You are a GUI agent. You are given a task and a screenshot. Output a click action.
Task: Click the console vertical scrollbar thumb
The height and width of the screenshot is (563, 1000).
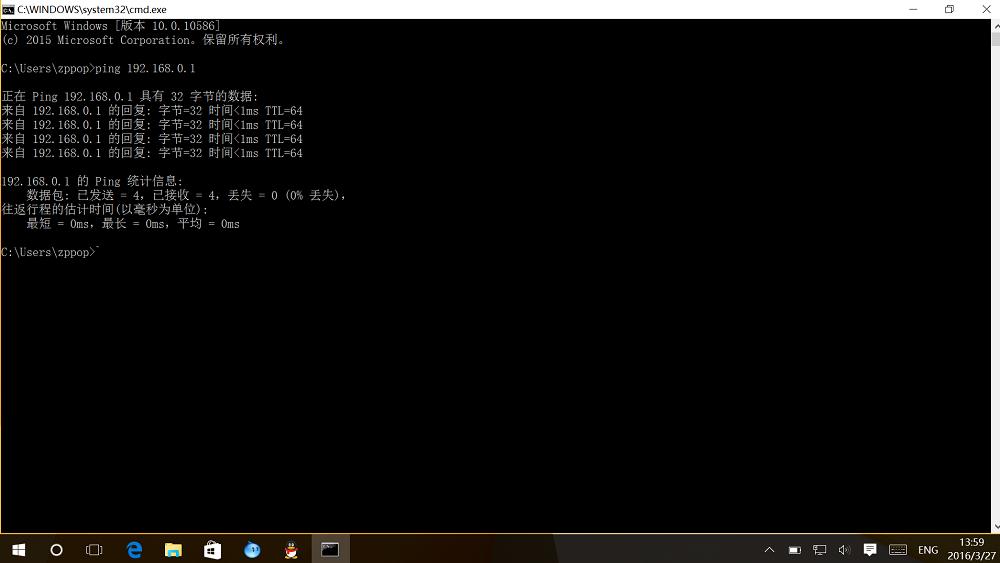tap(996, 39)
